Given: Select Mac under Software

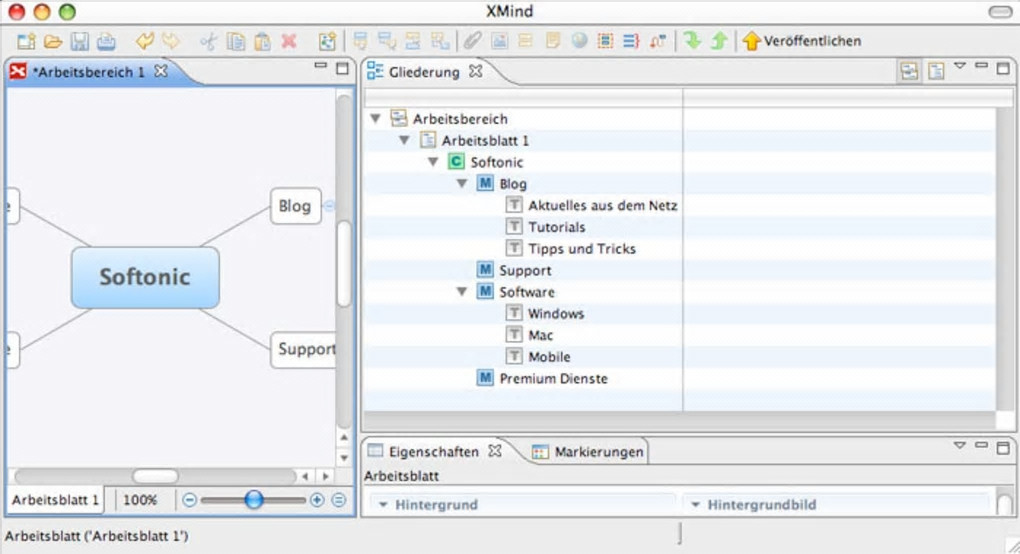Looking at the screenshot, I should (x=540, y=335).
